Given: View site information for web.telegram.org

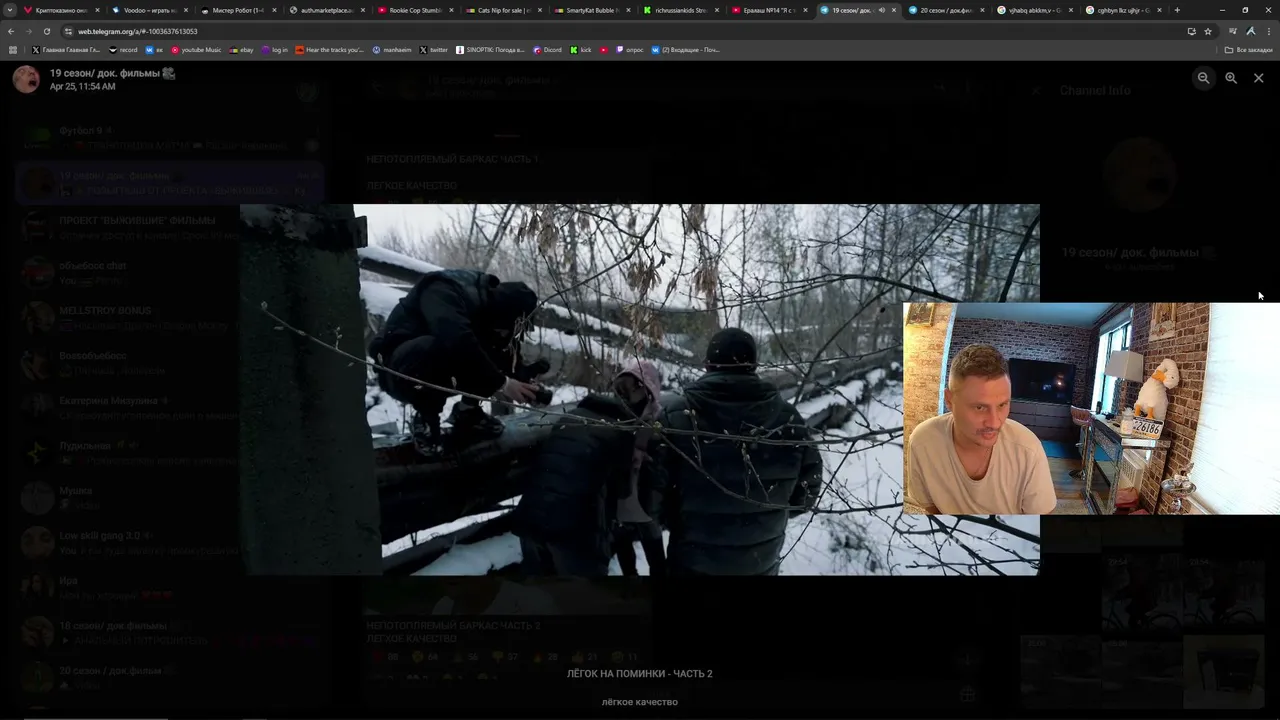Looking at the screenshot, I should pos(68,31).
